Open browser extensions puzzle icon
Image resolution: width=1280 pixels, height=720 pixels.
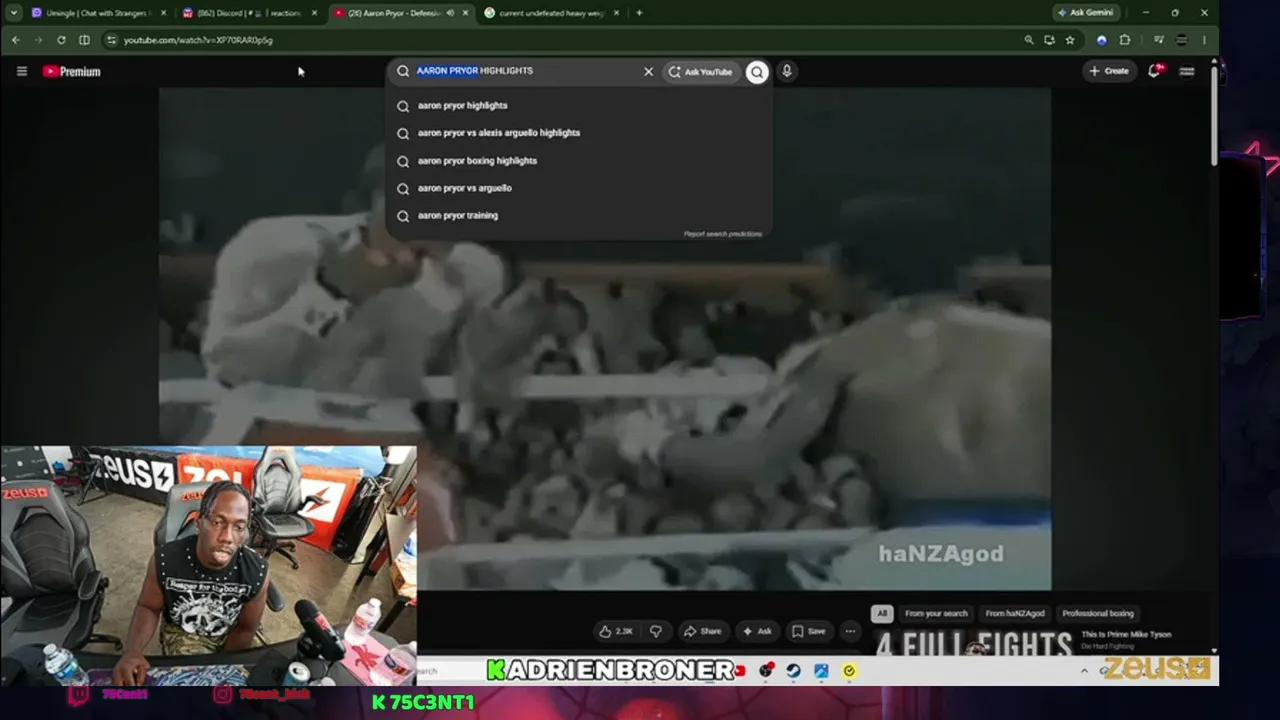pos(1125,40)
